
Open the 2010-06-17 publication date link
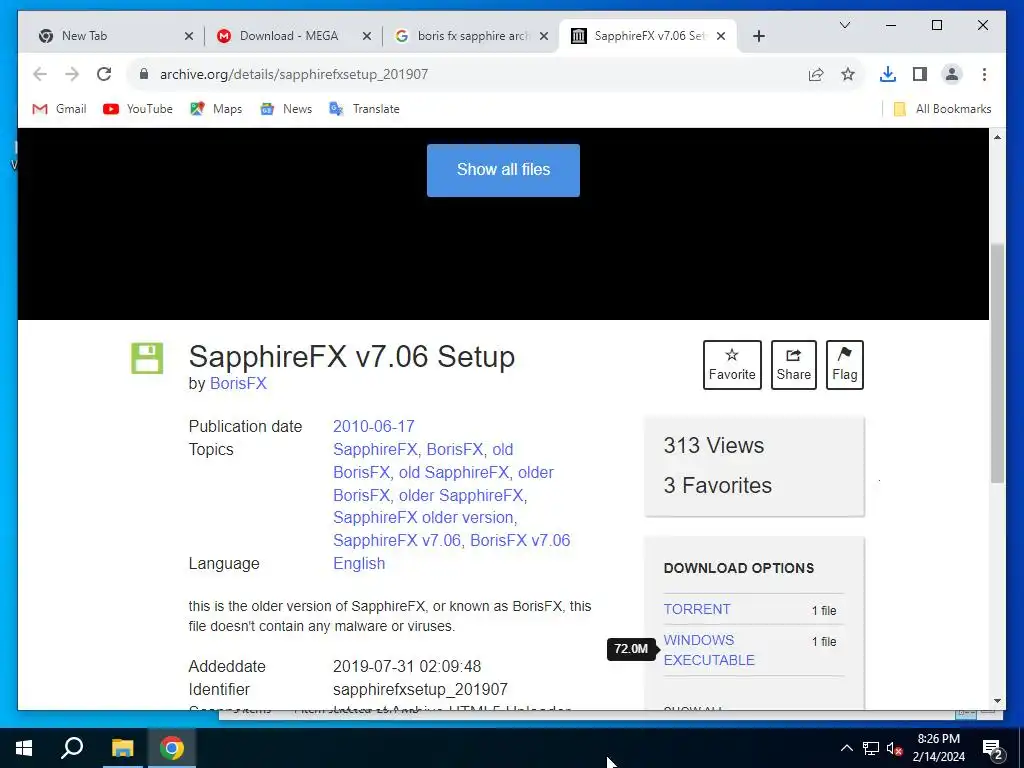(374, 426)
